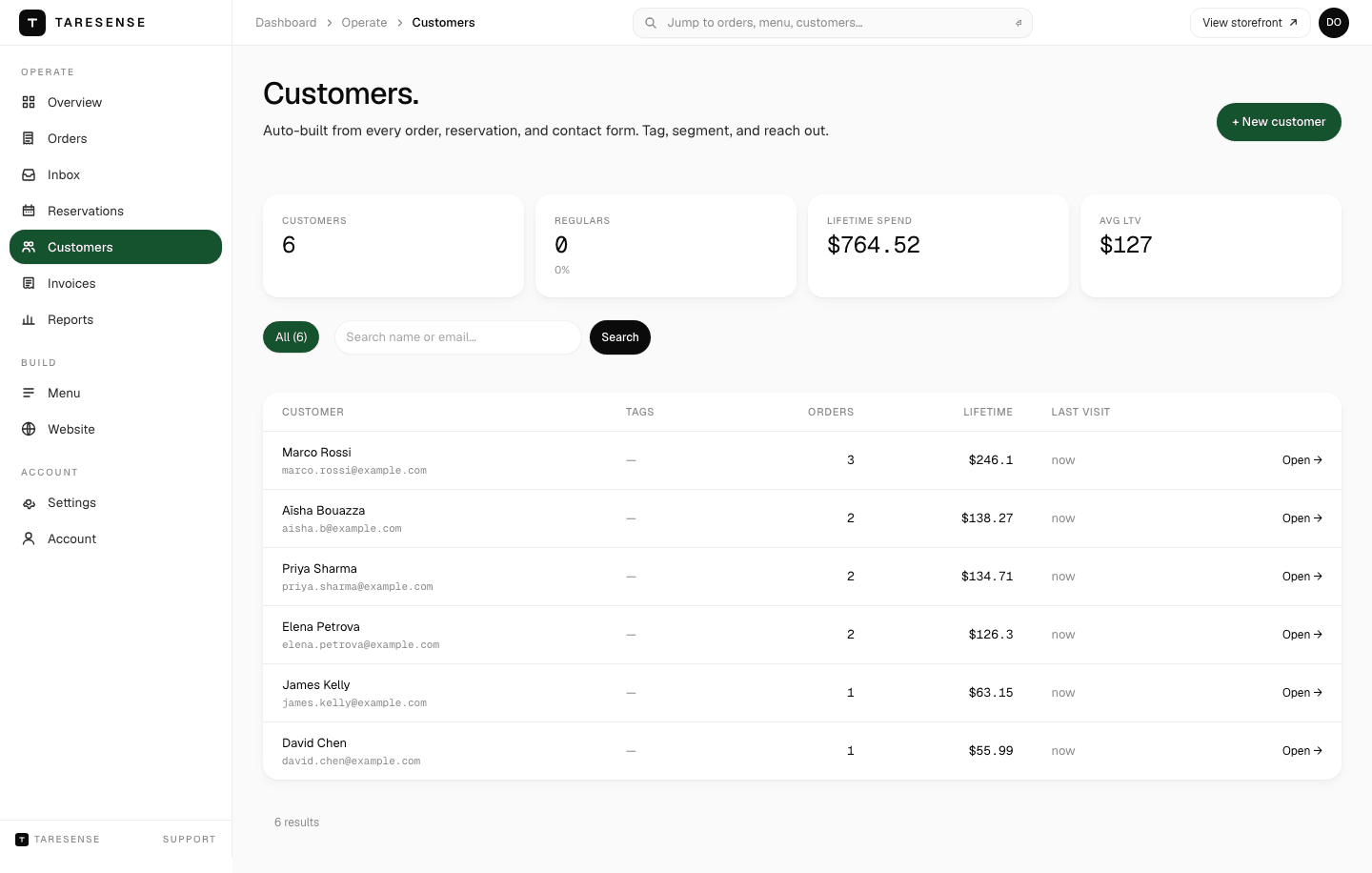The width and height of the screenshot is (1372, 873).
Task: Click the $246.1 lifetime value
Action: [x=991, y=460]
